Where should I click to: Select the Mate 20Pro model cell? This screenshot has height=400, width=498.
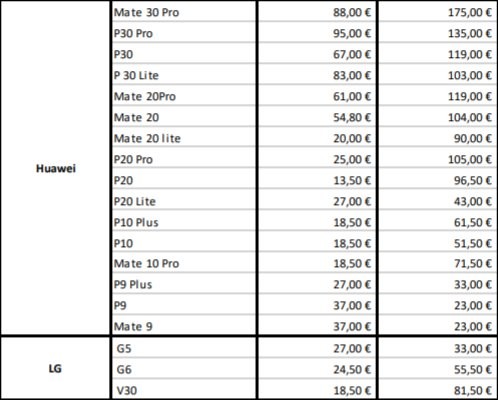click(x=184, y=96)
